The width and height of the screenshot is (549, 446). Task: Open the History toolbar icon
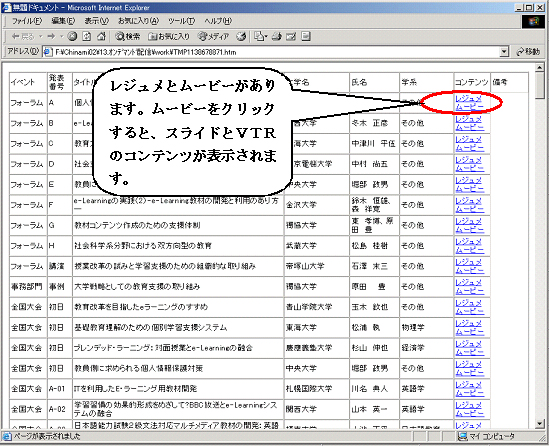241,36
